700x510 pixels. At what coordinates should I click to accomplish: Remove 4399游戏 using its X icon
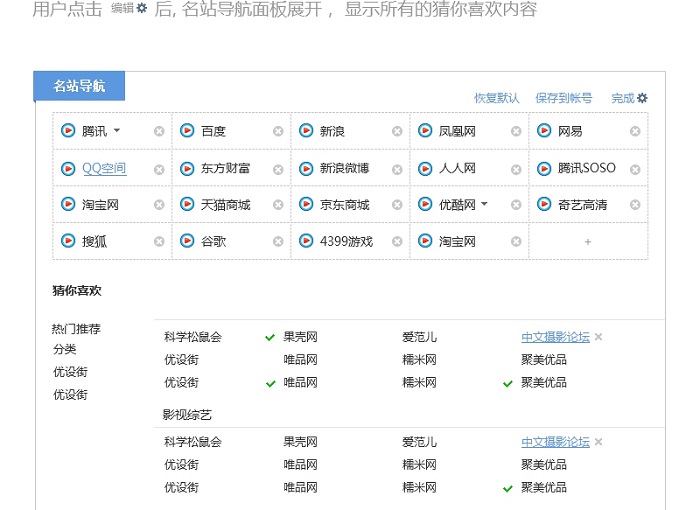397,242
